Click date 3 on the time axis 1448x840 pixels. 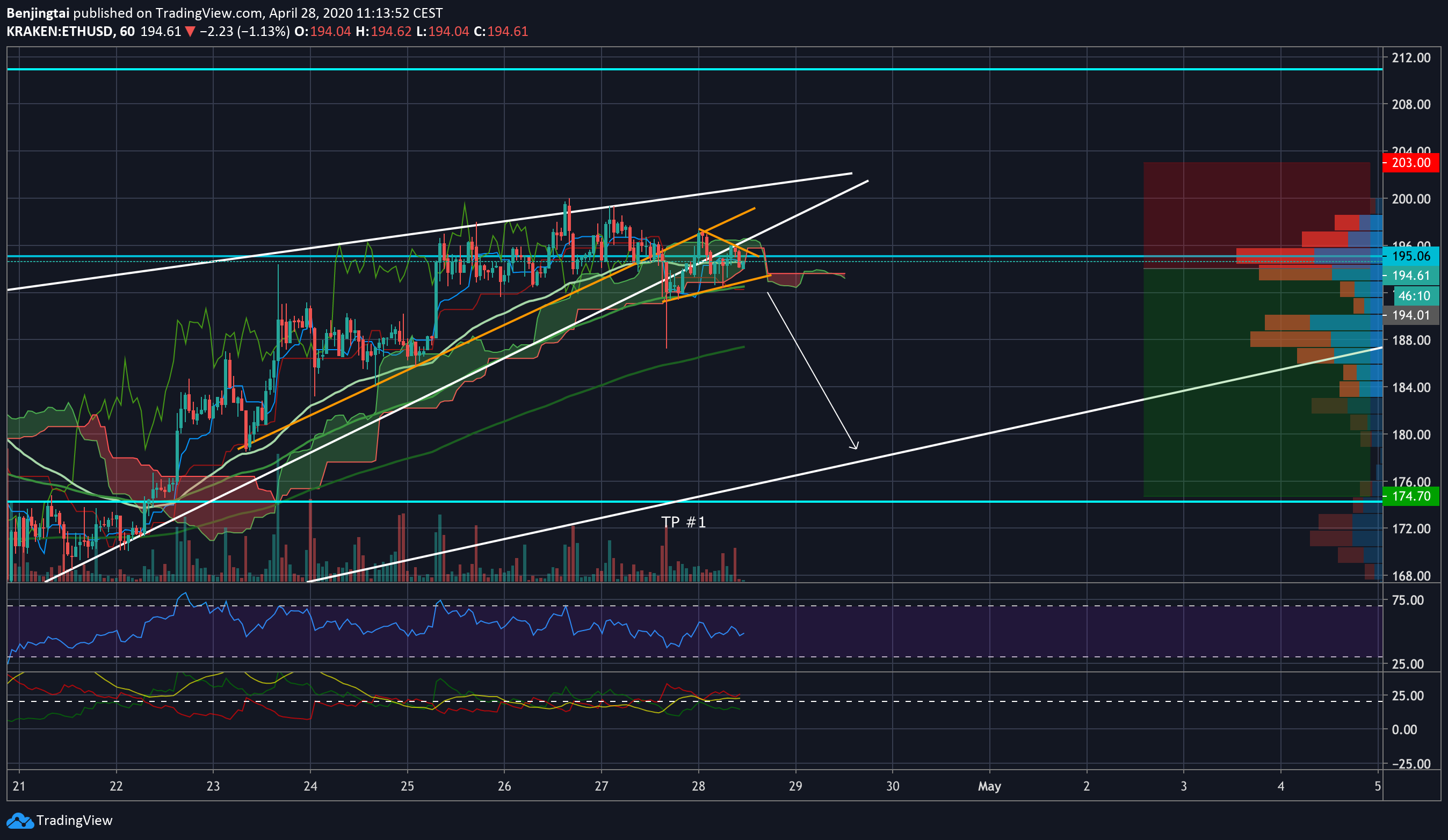[x=1184, y=786]
